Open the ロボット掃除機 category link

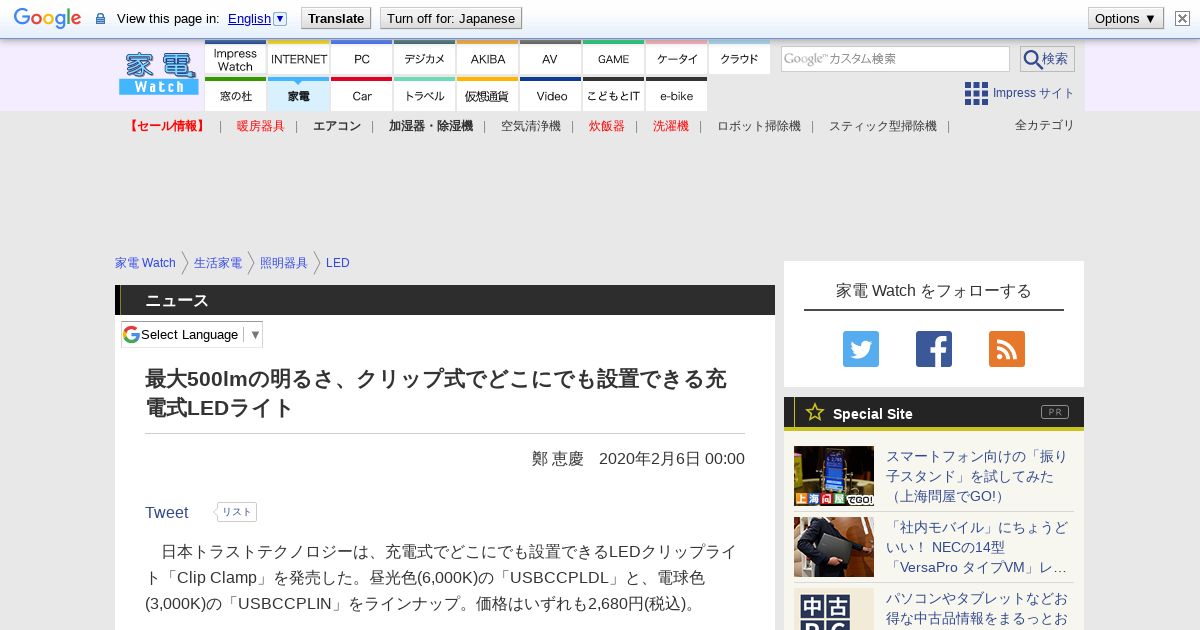click(759, 126)
